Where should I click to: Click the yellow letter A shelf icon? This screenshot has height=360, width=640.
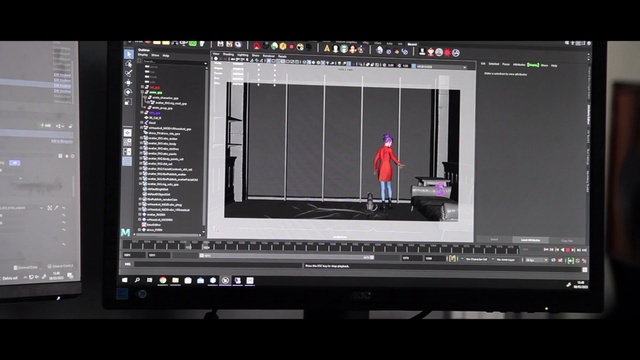[327, 49]
